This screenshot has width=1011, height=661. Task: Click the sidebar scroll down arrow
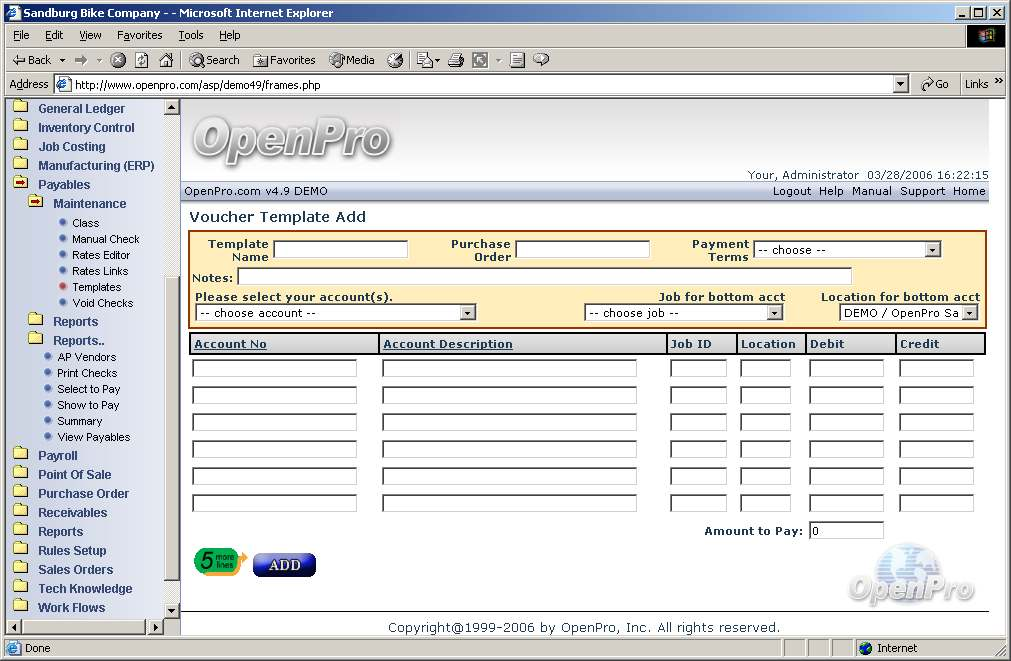coord(171,610)
